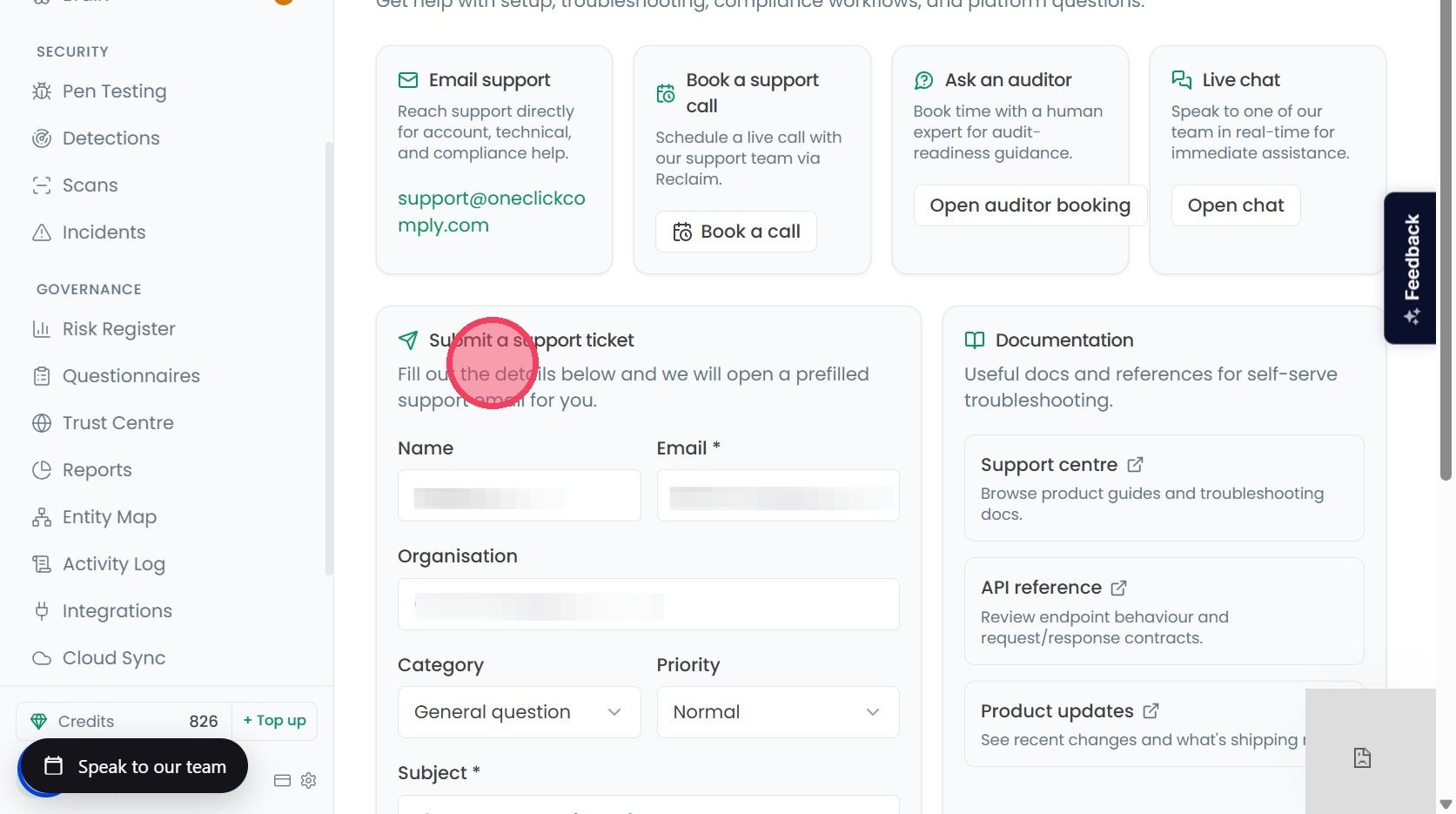Open the Questionnaires menu item

point(131,376)
